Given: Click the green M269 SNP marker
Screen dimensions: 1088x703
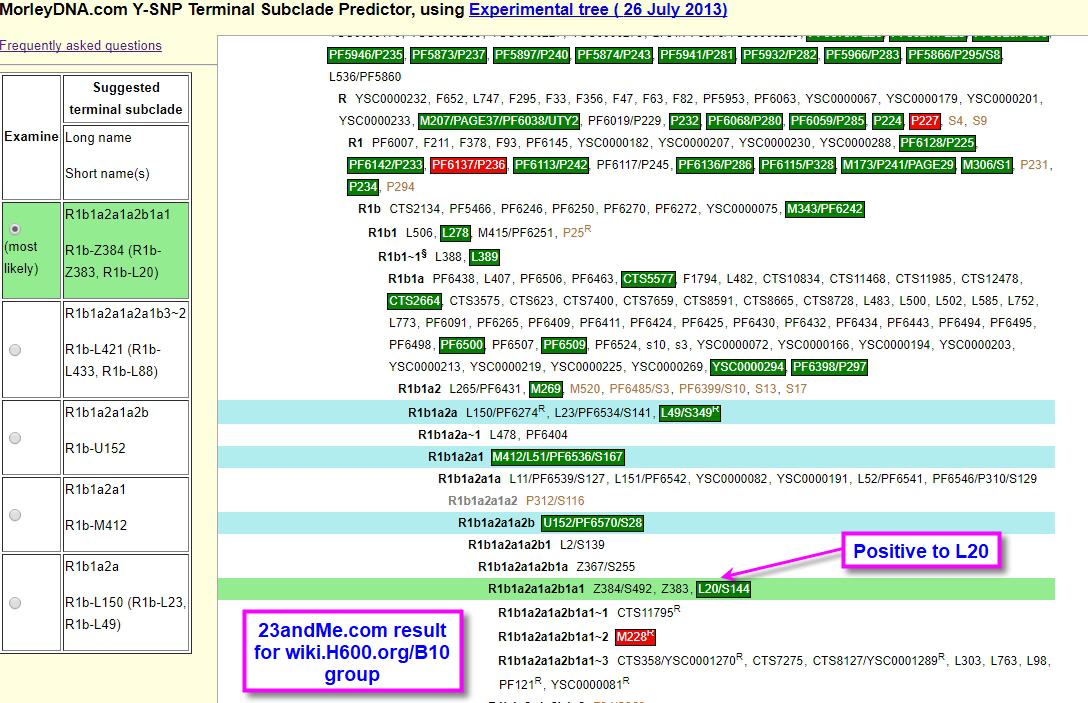Looking at the screenshot, I should click(546, 389).
